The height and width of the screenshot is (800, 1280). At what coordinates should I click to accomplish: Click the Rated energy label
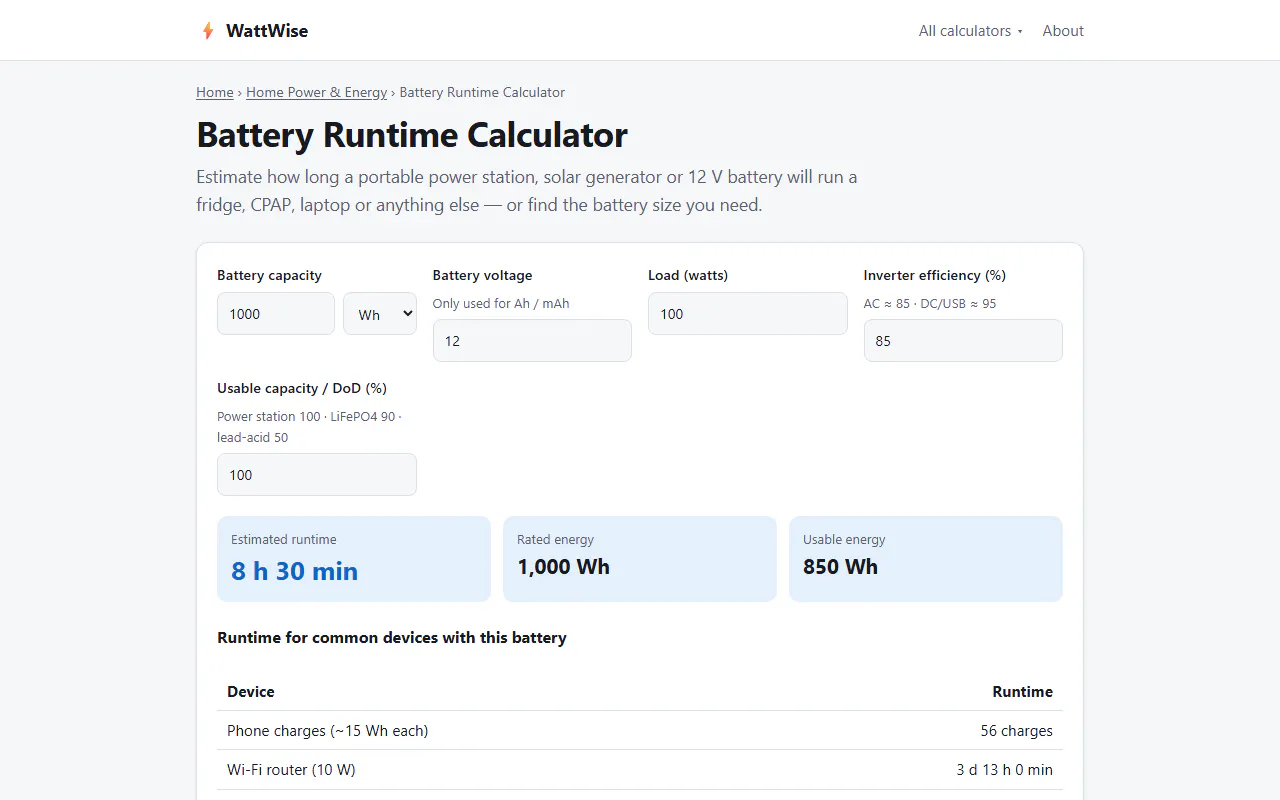(x=556, y=540)
